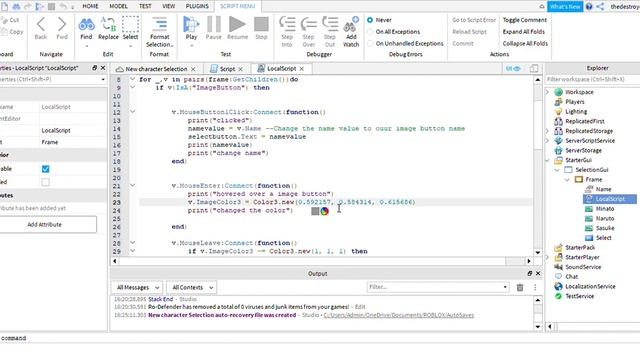Collapse MouseButton1Click fold at line 12
The height and width of the screenshot is (360, 640).
pyautogui.click(x=132, y=111)
